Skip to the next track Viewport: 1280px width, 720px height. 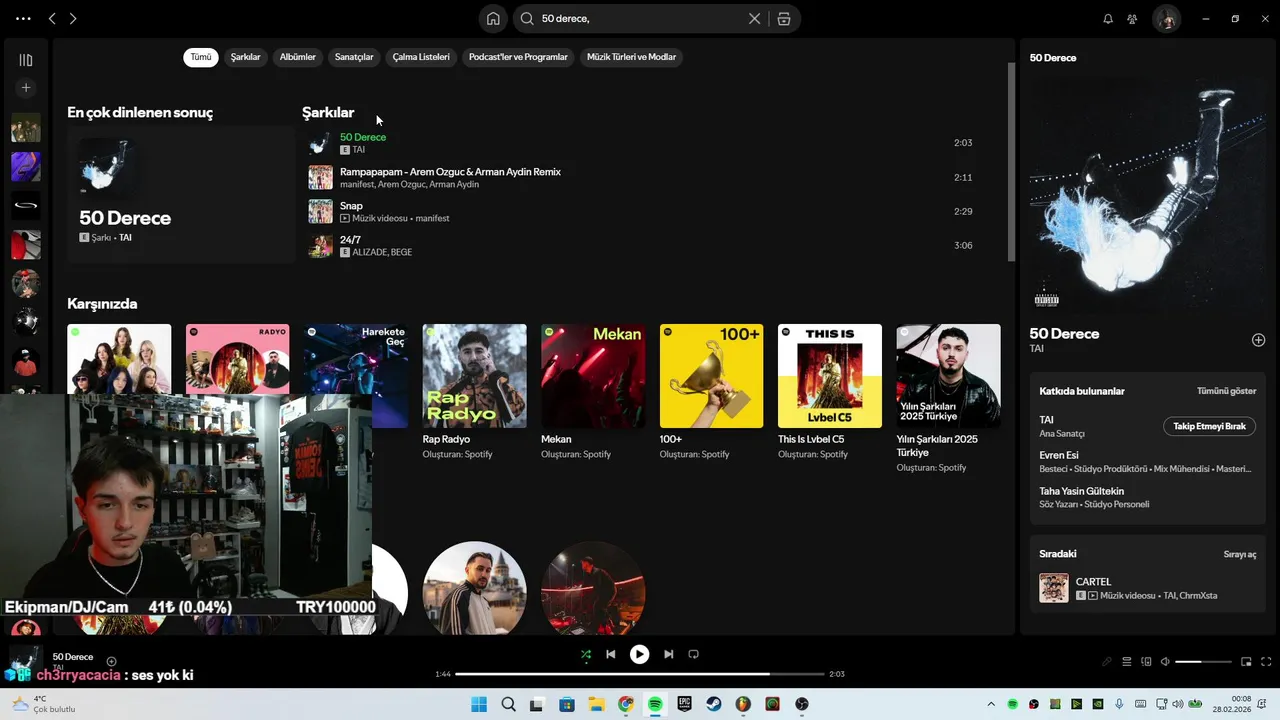pyautogui.click(x=668, y=654)
